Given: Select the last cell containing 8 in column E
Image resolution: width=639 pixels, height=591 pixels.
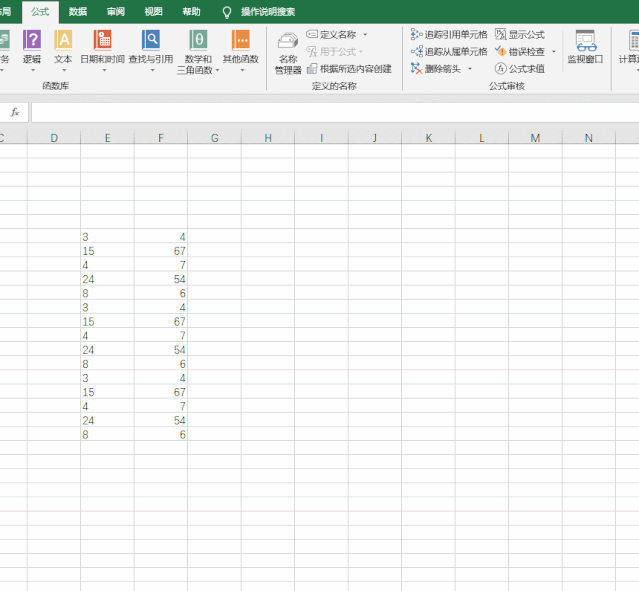Looking at the screenshot, I should 107,434.
